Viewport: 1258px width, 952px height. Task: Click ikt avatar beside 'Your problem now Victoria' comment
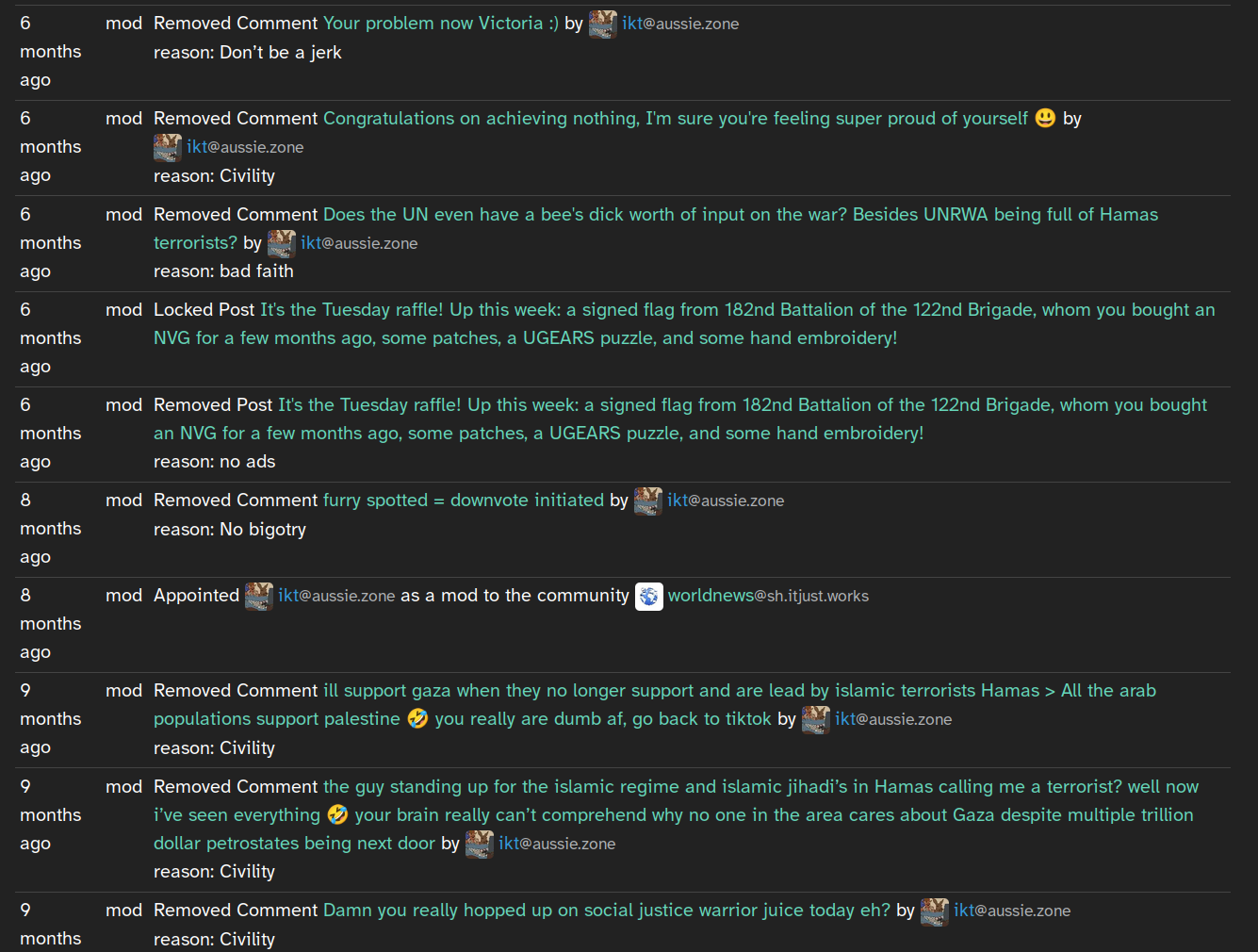(x=603, y=24)
